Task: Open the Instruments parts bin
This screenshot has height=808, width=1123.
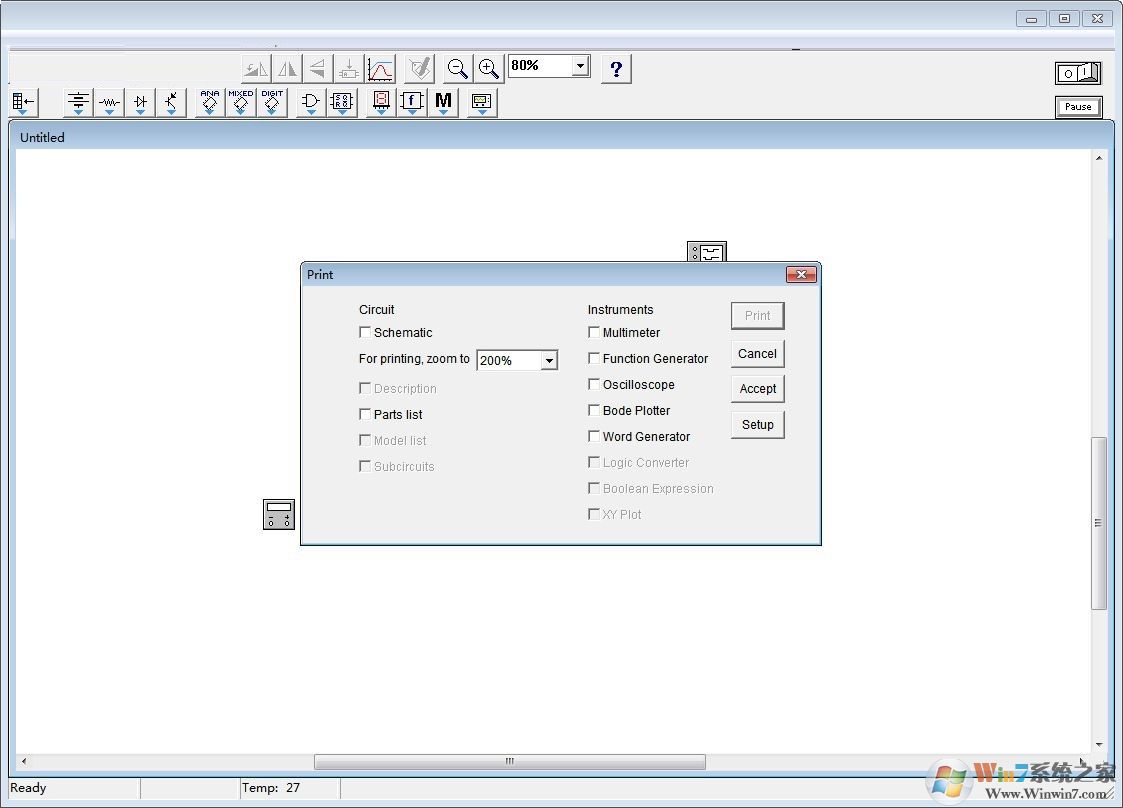Action: click(x=482, y=102)
